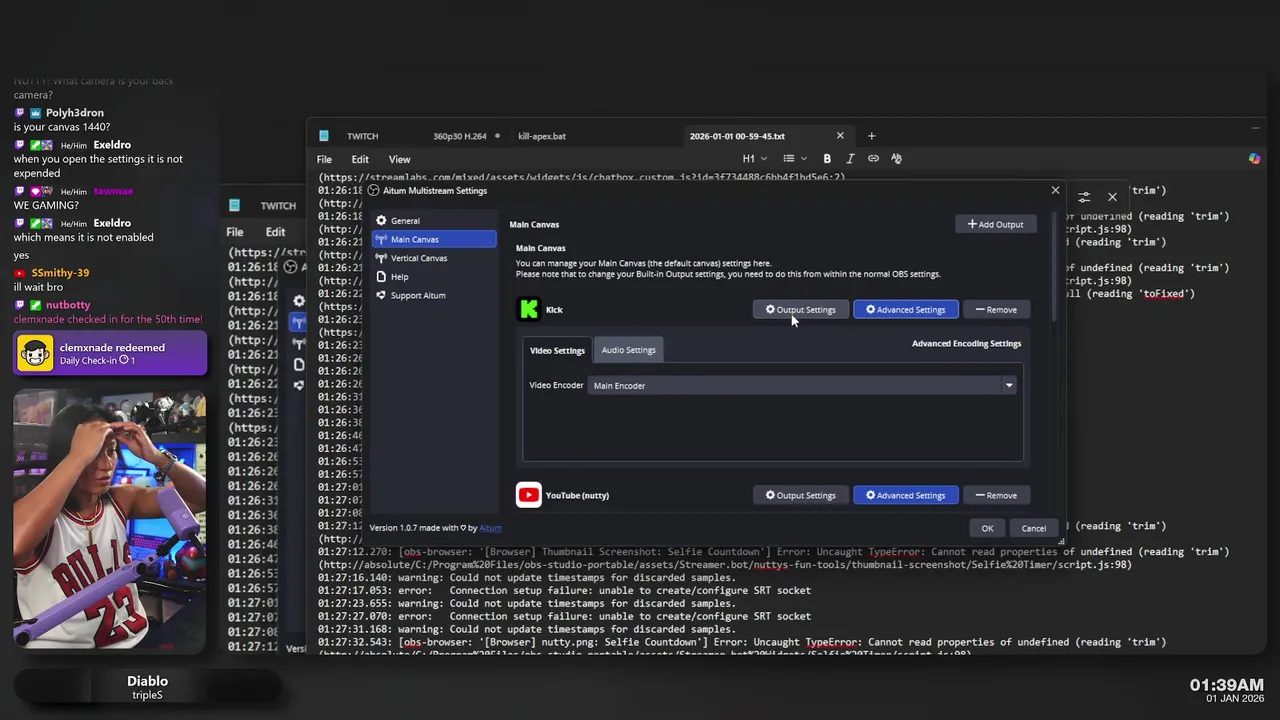The height and width of the screenshot is (720, 1280).
Task: Click chat username SSmithy-39
Action: coord(60,273)
